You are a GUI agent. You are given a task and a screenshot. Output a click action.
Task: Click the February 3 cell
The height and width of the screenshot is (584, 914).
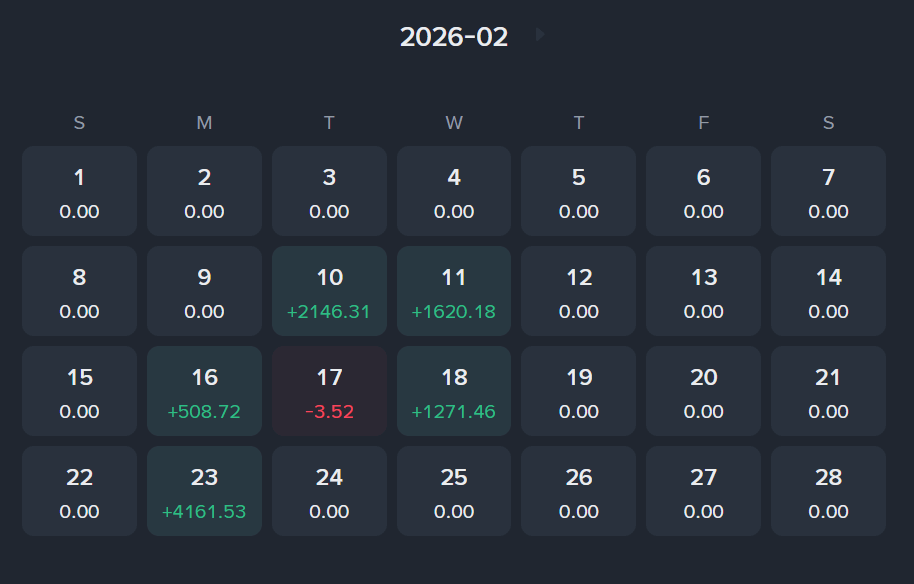point(329,191)
